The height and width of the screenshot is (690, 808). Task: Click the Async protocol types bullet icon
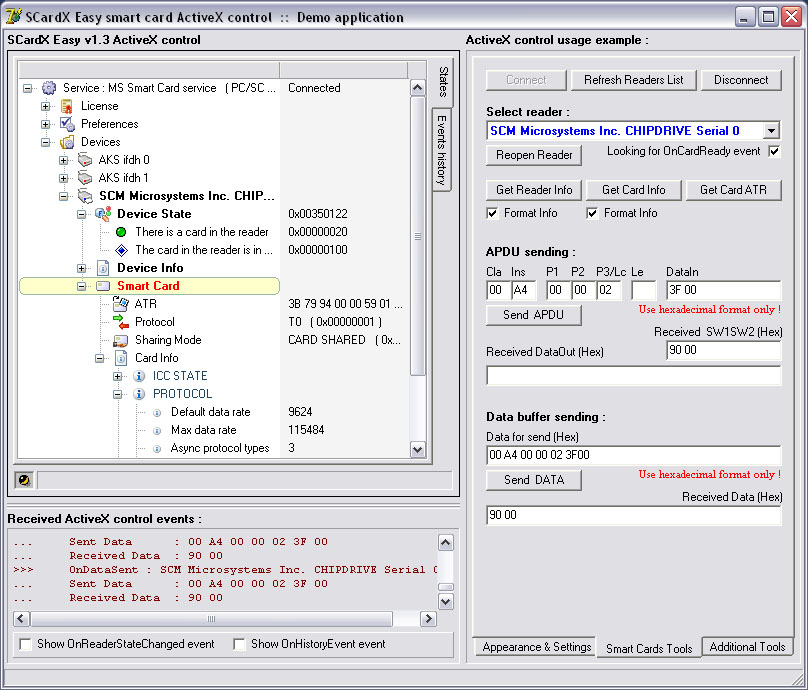[x=157, y=449]
